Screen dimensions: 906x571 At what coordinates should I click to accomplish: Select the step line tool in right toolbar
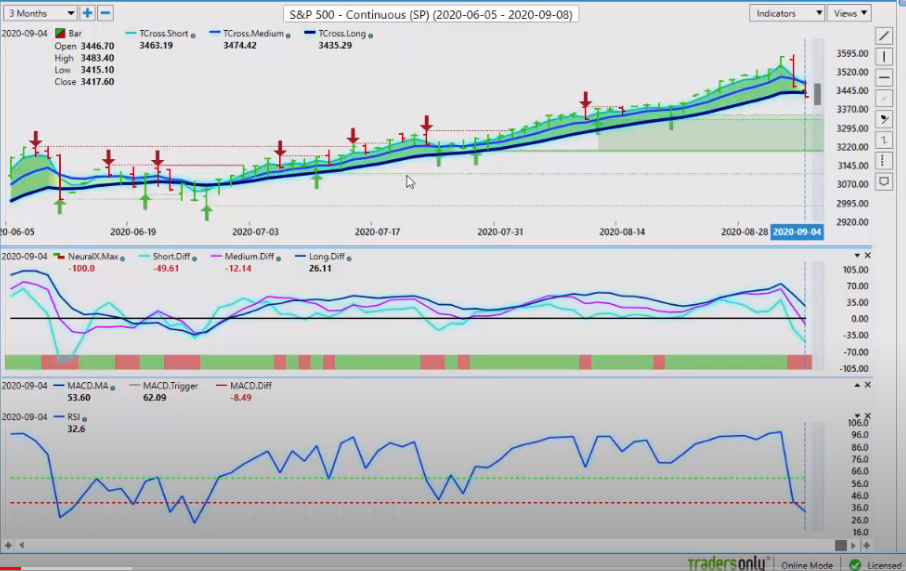pos(884,140)
